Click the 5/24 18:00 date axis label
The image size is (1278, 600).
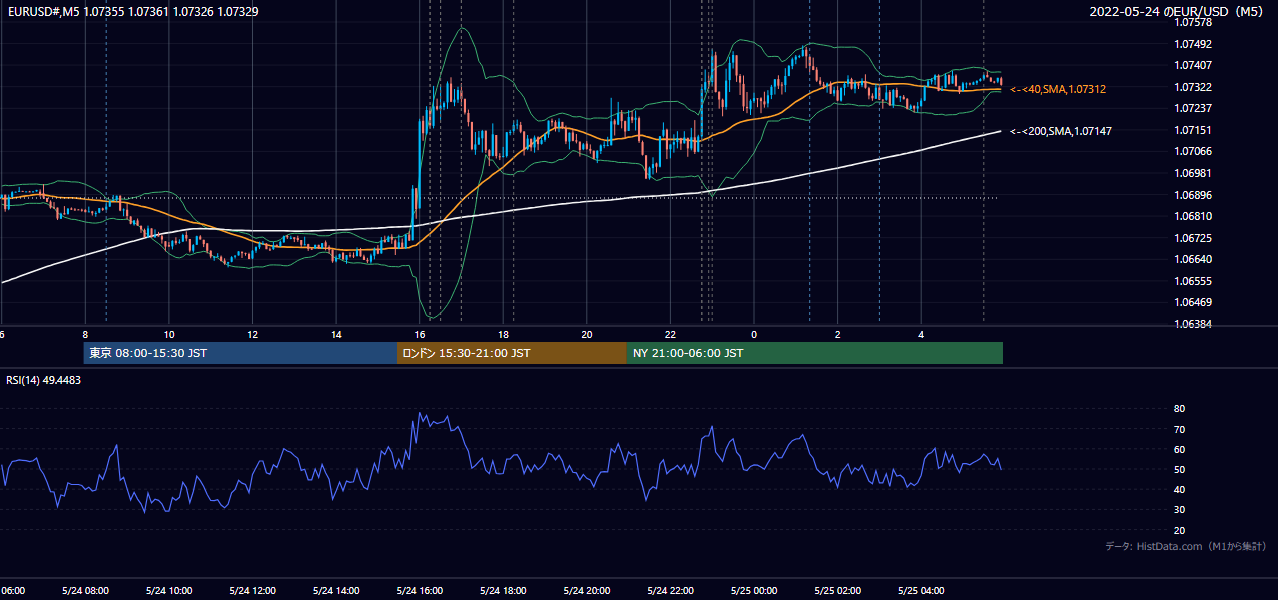503,590
